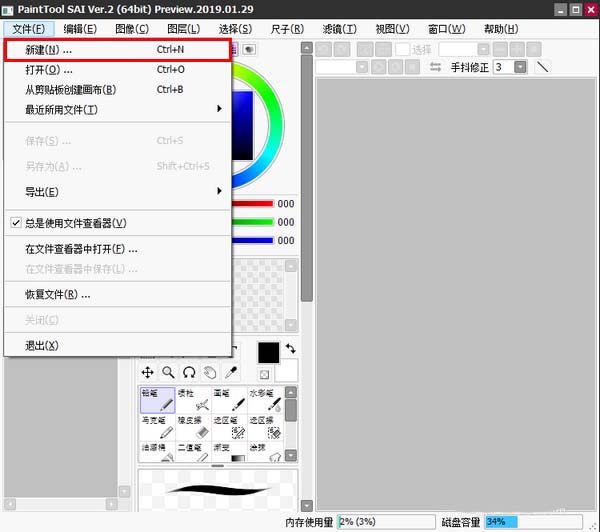This screenshot has height=532, width=600.
Task: Choose 恢复文件(R) menu entry
Action: click(x=118, y=294)
